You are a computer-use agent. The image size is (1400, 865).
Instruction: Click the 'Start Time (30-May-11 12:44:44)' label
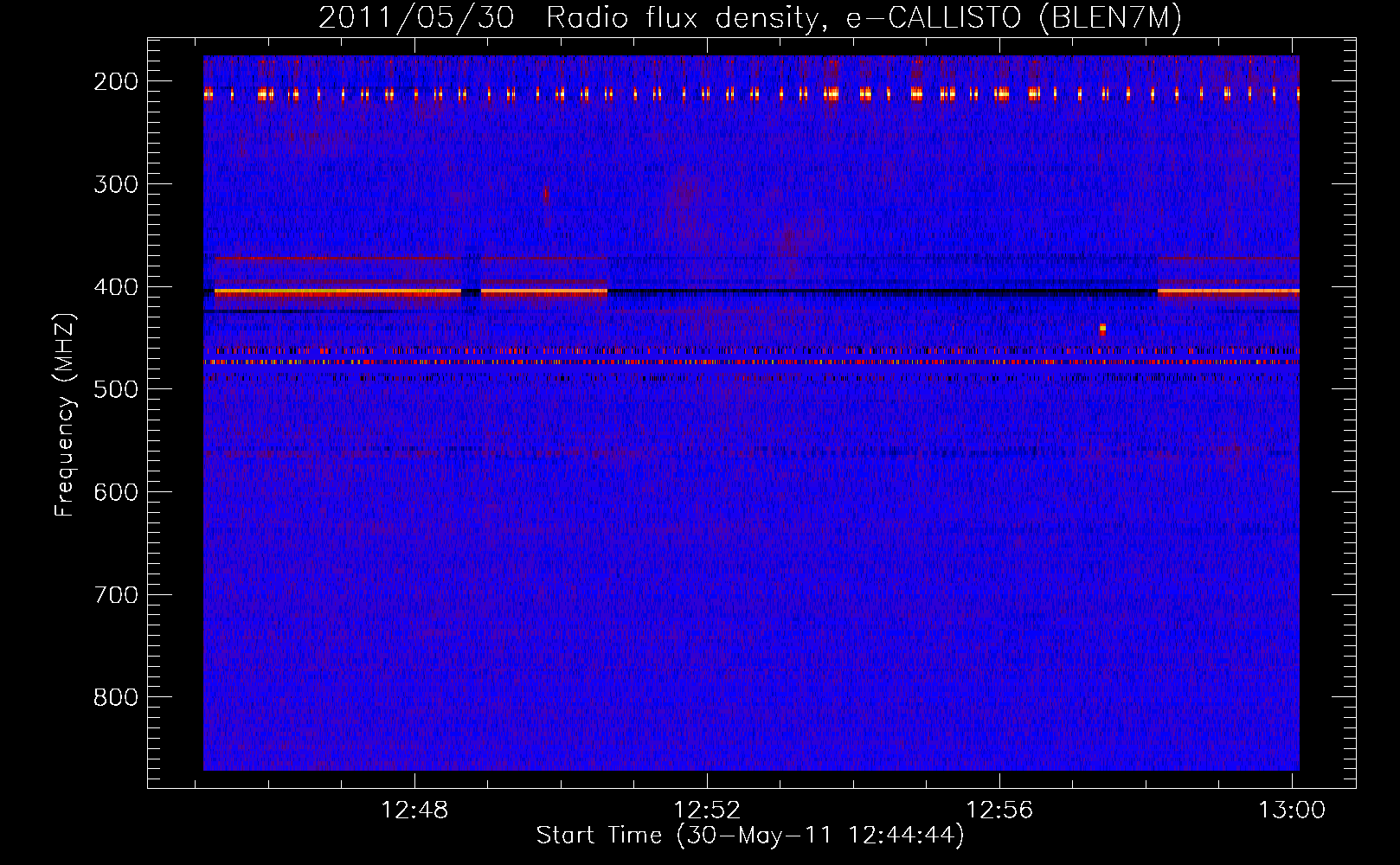[x=750, y=836]
